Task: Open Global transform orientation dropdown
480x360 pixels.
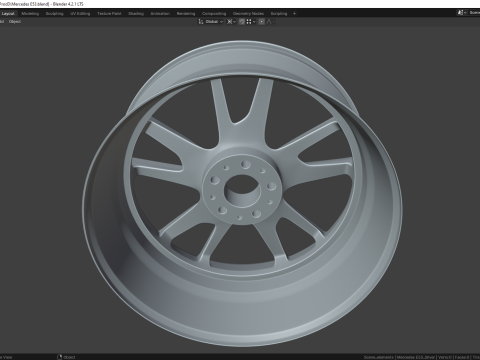Action: (x=211, y=22)
